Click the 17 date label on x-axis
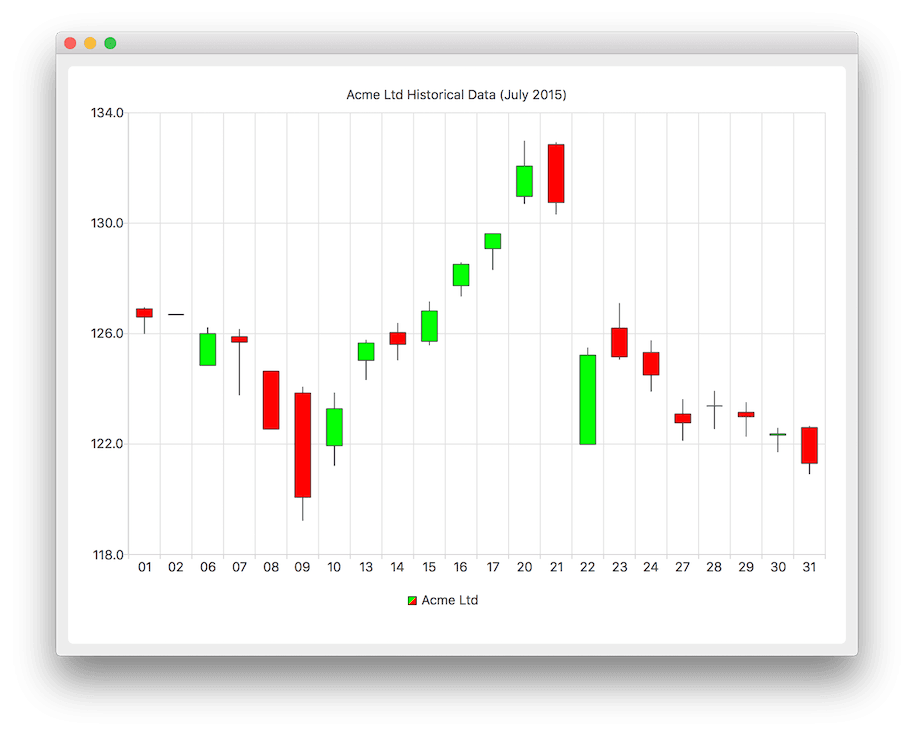Screen dimensions: 914x736 [x=492, y=567]
